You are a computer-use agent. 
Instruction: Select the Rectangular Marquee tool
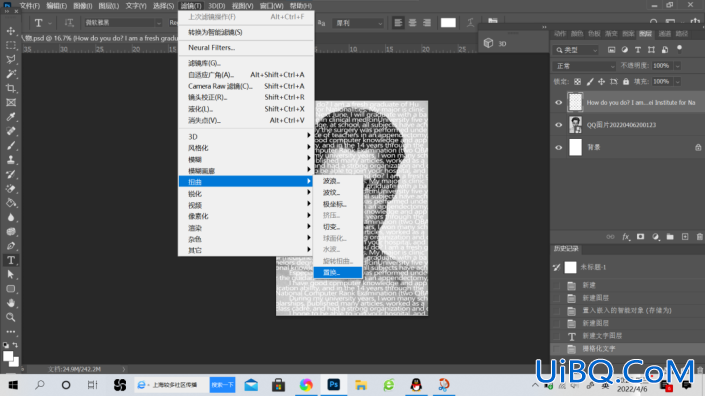[11, 45]
